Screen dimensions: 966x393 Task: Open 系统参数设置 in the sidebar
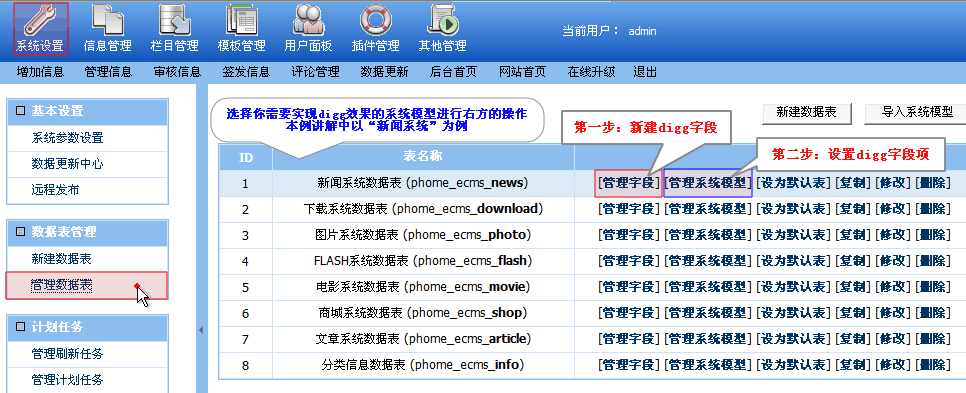(x=68, y=138)
